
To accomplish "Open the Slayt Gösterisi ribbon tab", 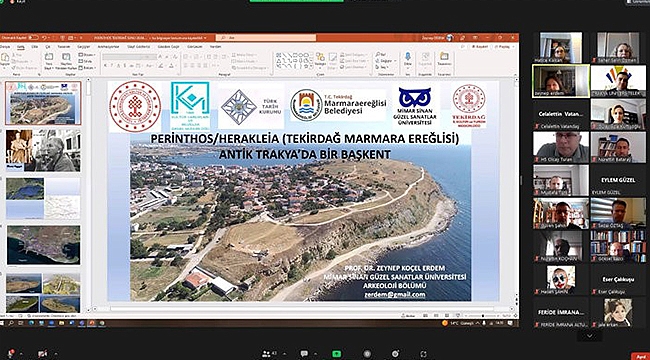I will point(135,47).
